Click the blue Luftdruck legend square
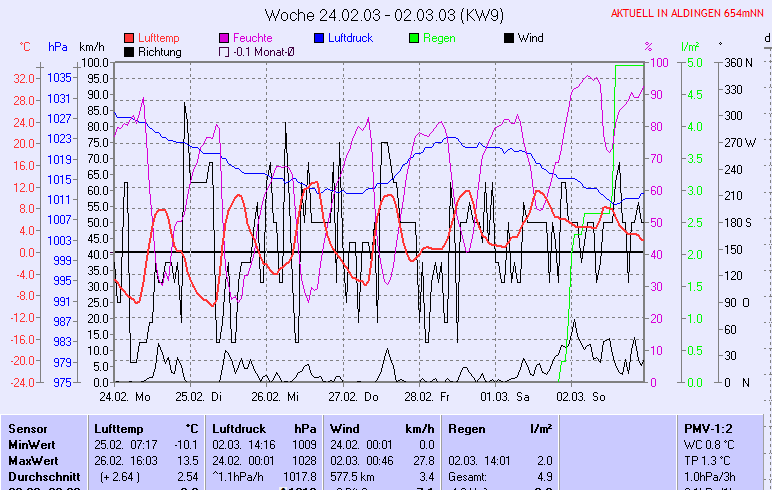772x490 pixels. pos(319,38)
